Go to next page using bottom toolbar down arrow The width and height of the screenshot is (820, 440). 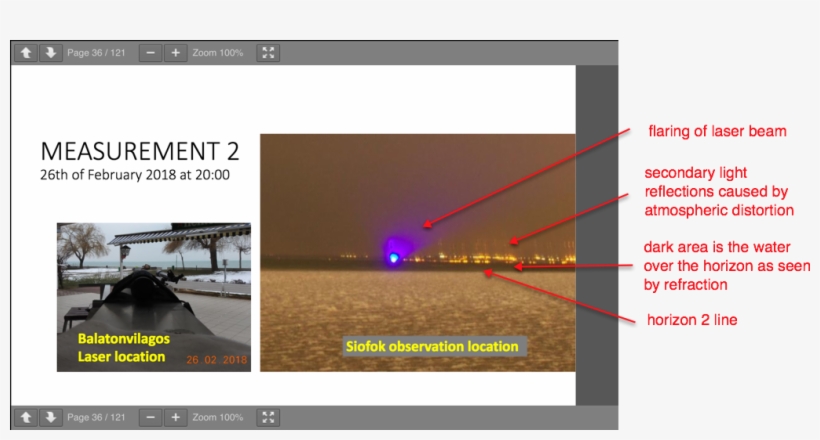(50, 417)
